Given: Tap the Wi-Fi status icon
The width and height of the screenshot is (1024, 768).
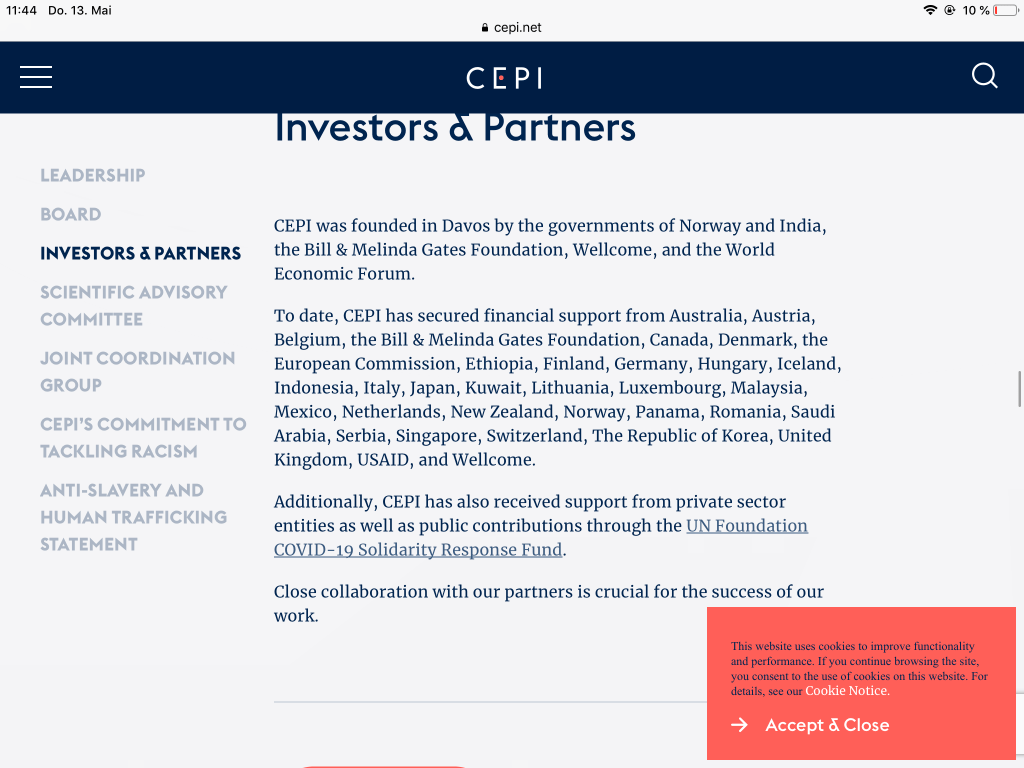Looking at the screenshot, I should pyautogui.click(x=930, y=10).
